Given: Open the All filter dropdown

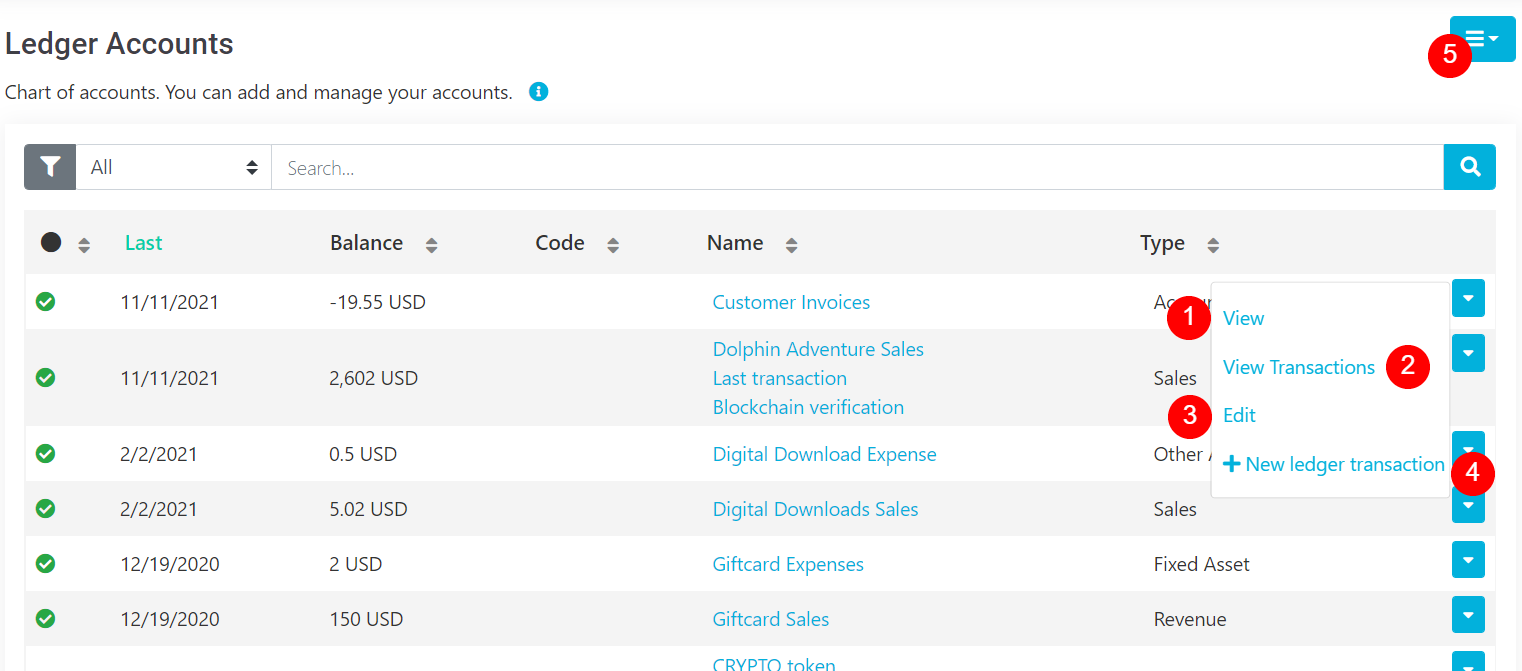Looking at the screenshot, I should click(x=173, y=167).
